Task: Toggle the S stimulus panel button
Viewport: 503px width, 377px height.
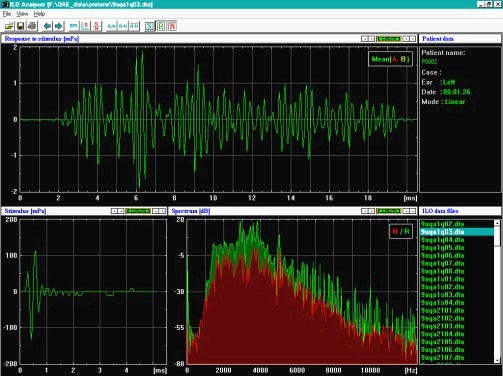Action: pyautogui.click(x=149, y=26)
